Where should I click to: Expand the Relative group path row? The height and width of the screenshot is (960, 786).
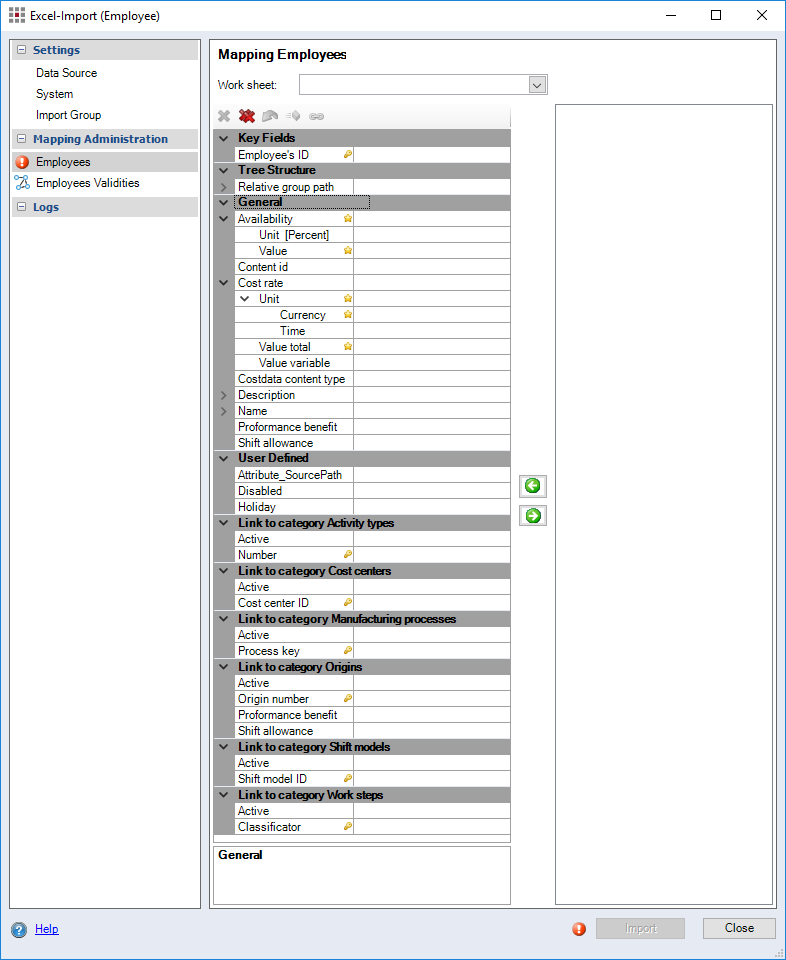(x=223, y=187)
